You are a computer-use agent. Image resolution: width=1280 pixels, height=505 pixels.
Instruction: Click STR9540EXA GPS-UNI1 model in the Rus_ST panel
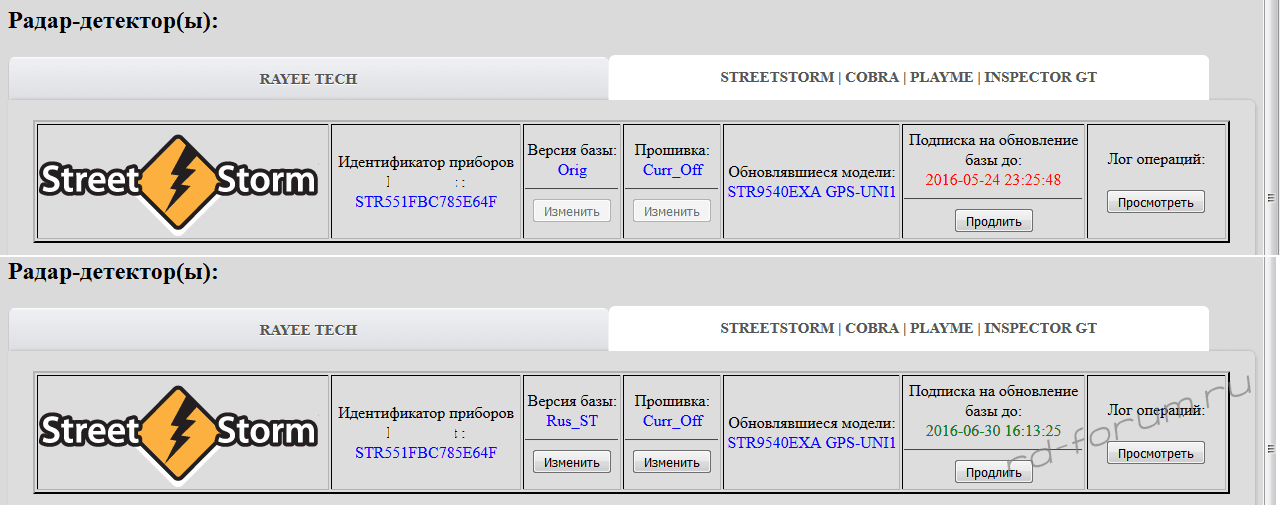812,442
